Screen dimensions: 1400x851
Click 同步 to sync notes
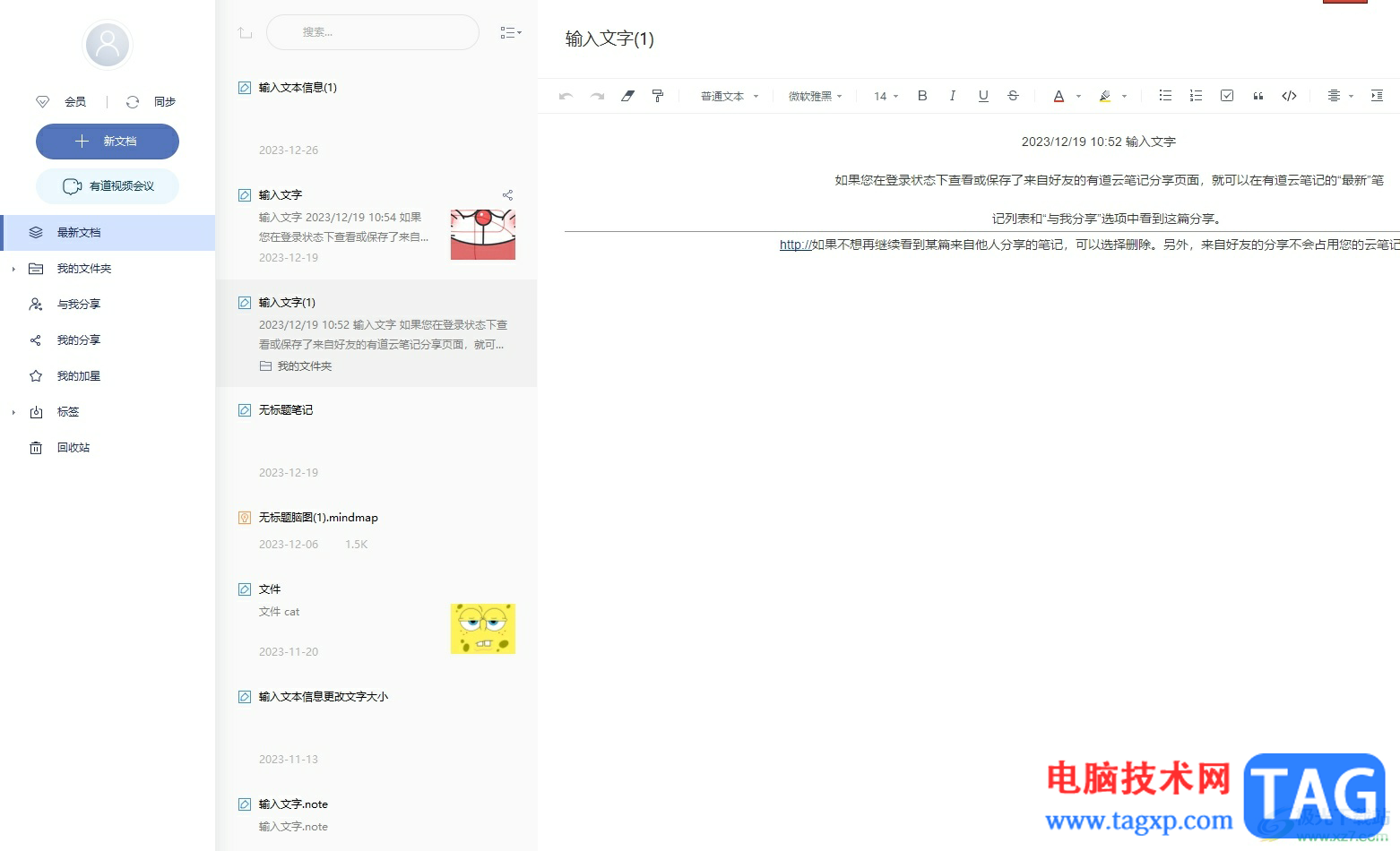point(165,101)
